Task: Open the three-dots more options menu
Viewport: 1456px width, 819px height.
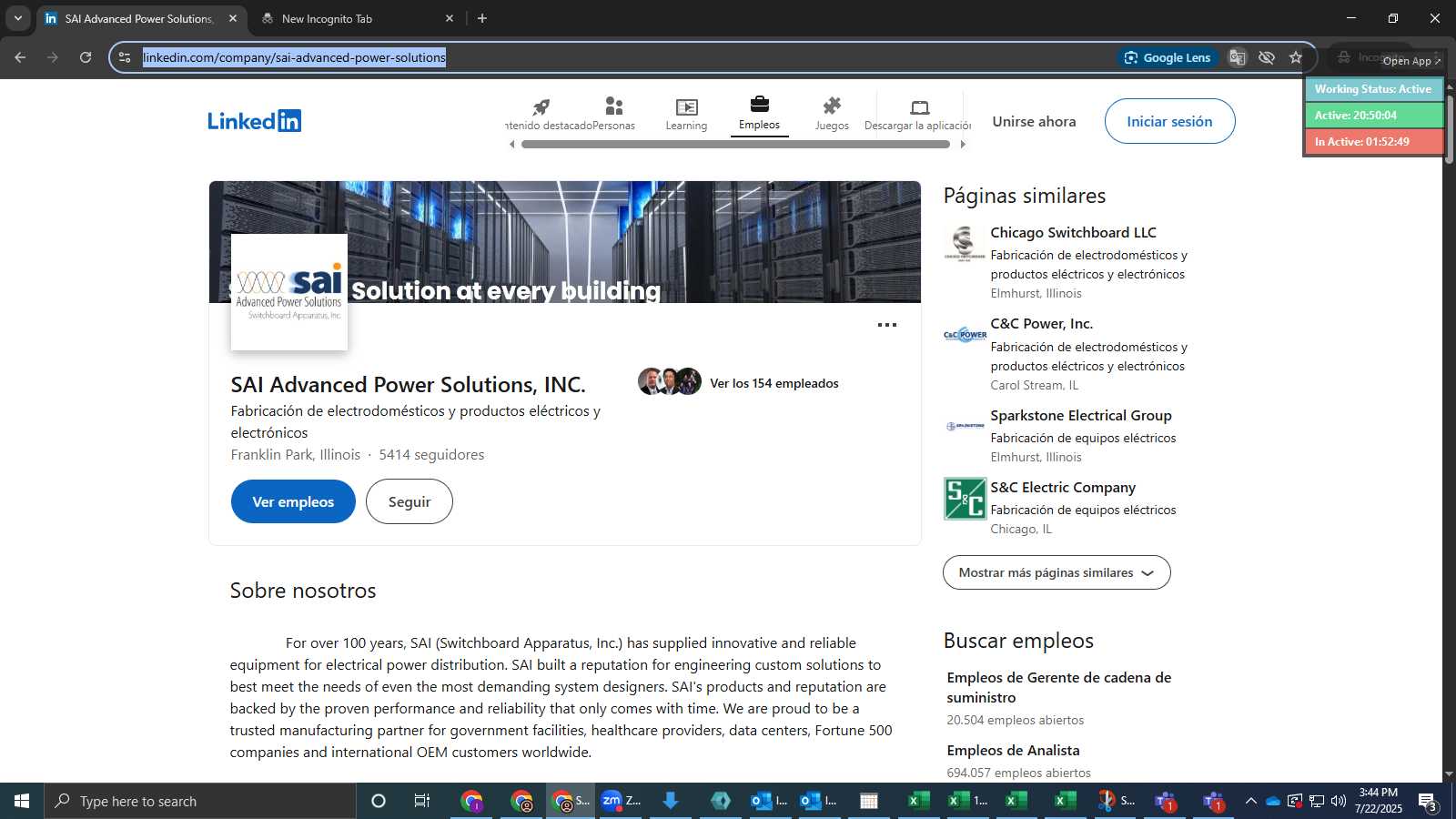Action: 886,325
